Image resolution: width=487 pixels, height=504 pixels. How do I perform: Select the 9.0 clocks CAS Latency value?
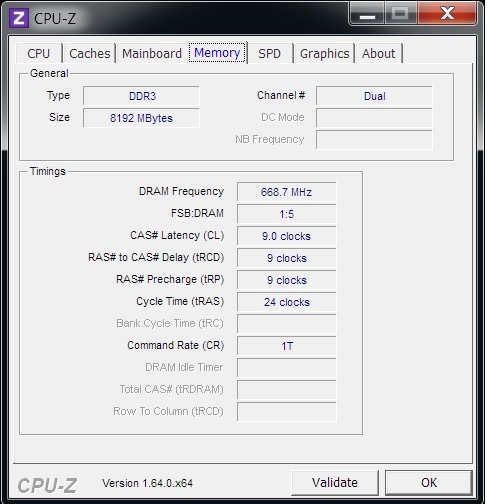tap(287, 236)
